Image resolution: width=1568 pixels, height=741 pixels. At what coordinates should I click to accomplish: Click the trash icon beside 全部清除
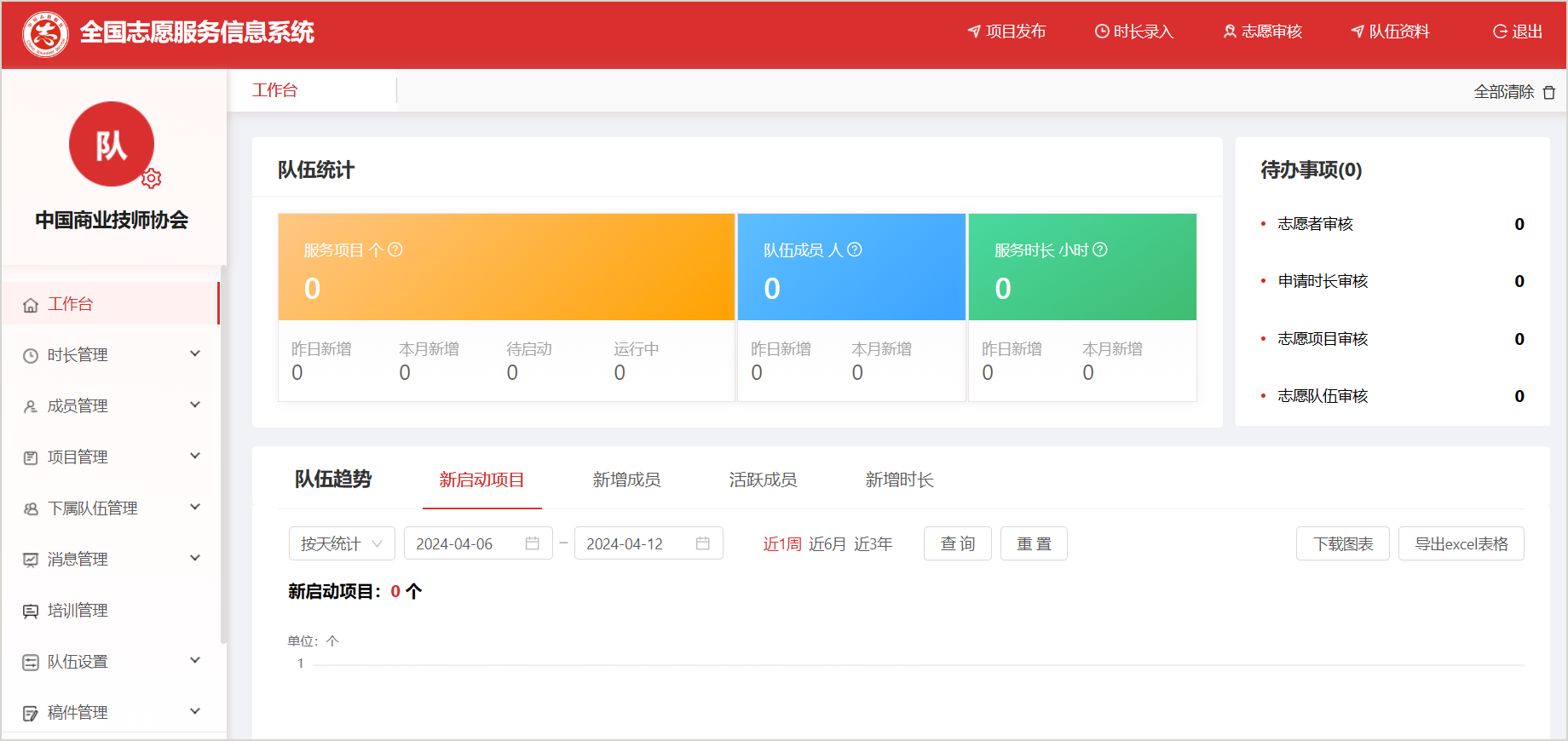tap(1549, 92)
